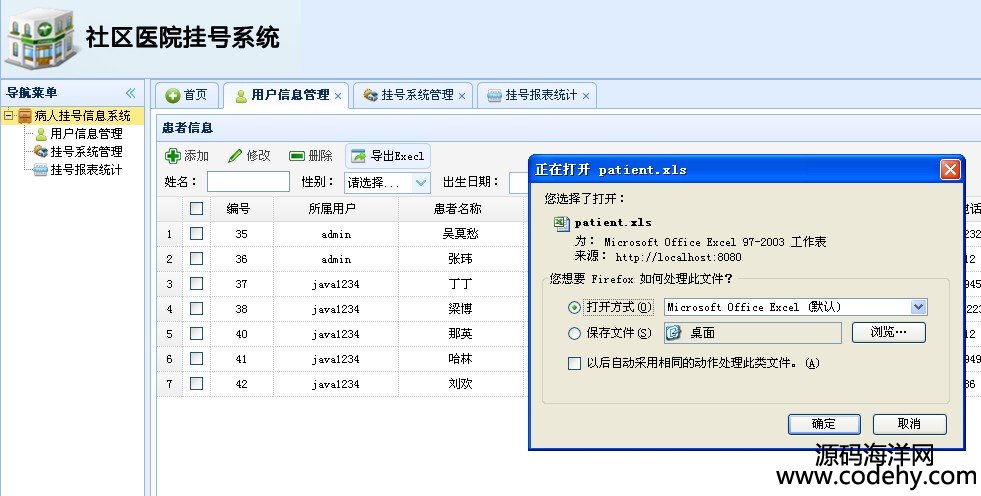Check the row checkbox for 梁博
Viewport: 981px width, 496px height.
click(x=196, y=308)
